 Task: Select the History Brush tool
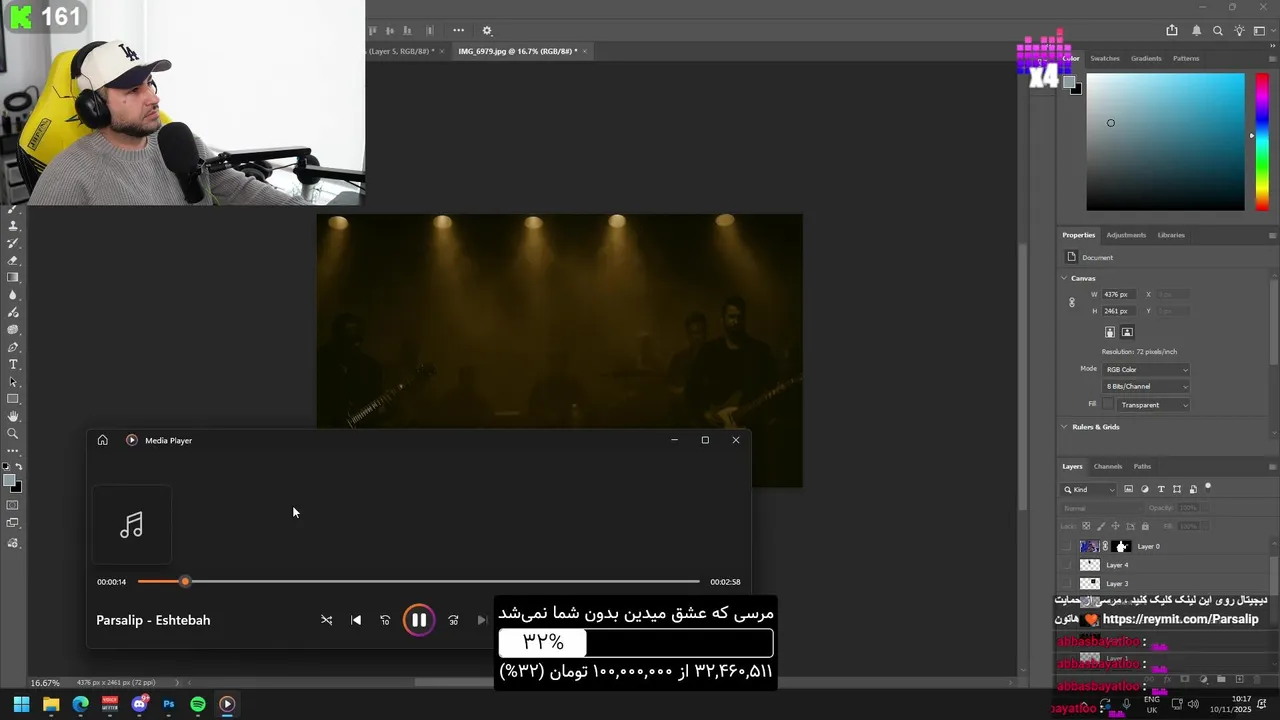pos(13,243)
